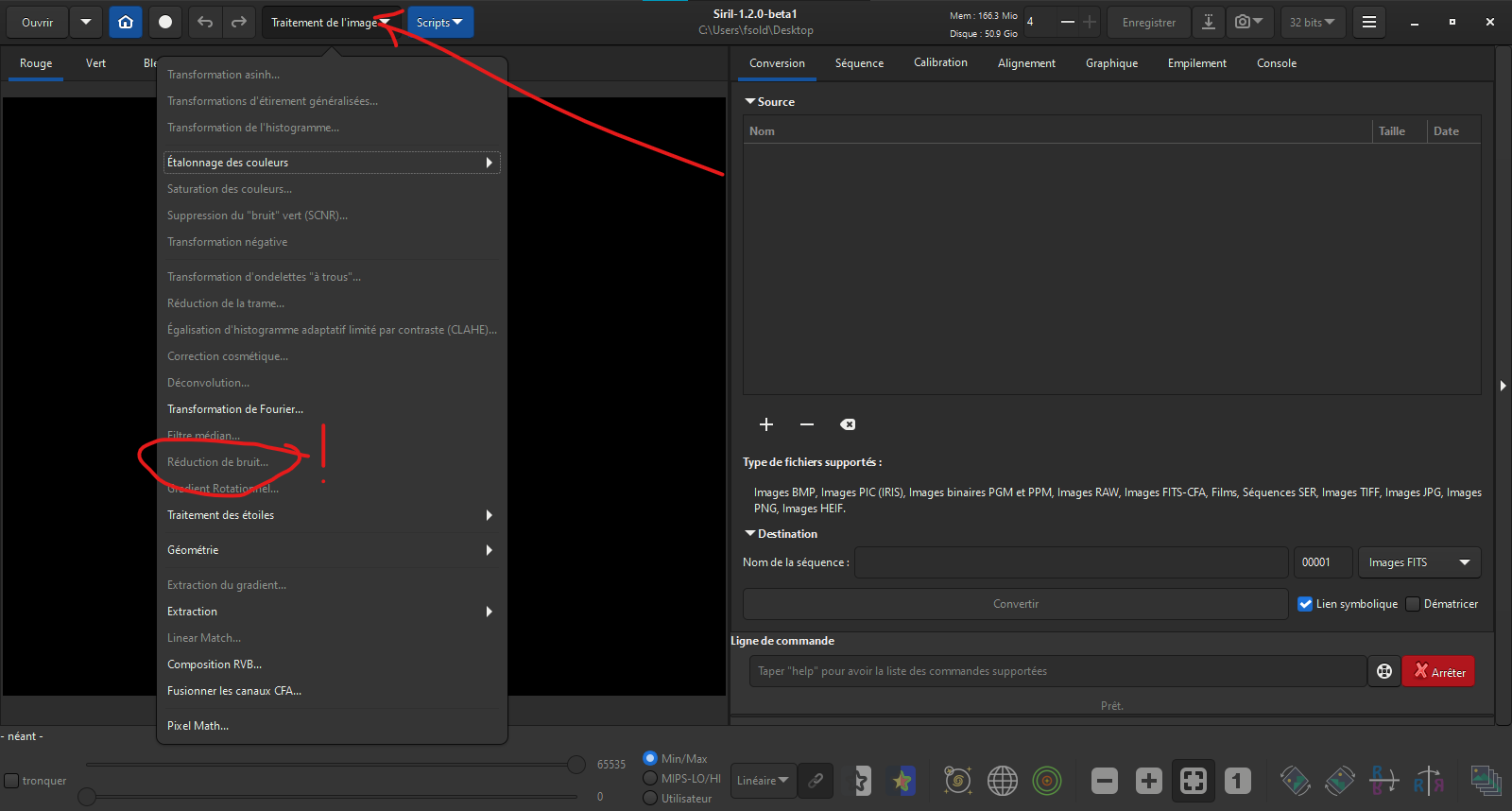Click the snapshot camera icon
Viewport: 1512px width, 811px height.
coord(1249,22)
